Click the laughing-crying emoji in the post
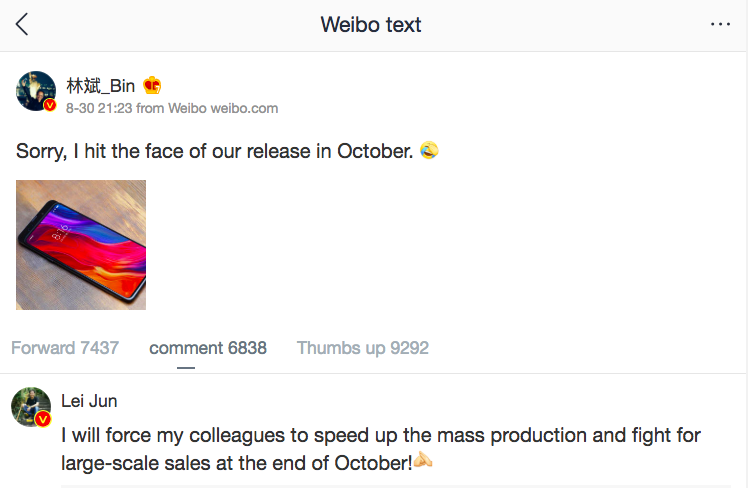The height and width of the screenshot is (488, 748). pos(430,151)
